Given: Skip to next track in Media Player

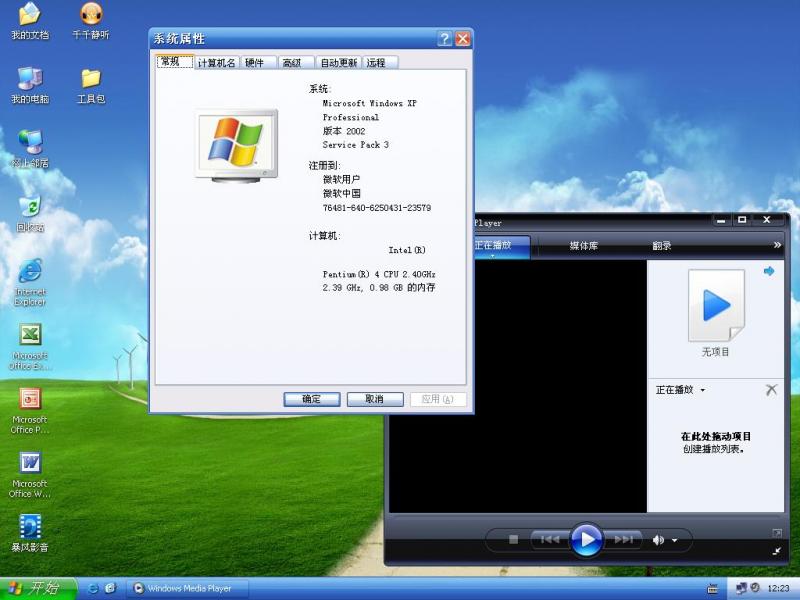Looking at the screenshot, I should coord(623,539).
